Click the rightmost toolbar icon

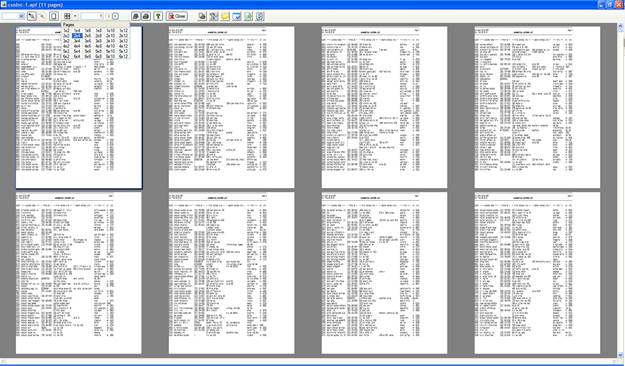click(x=259, y=16)
